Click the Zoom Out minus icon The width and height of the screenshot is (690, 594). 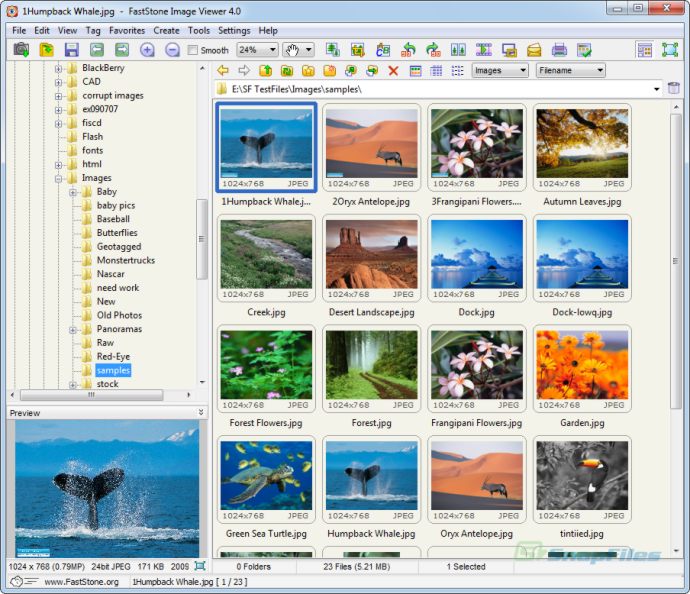[172, 50]
